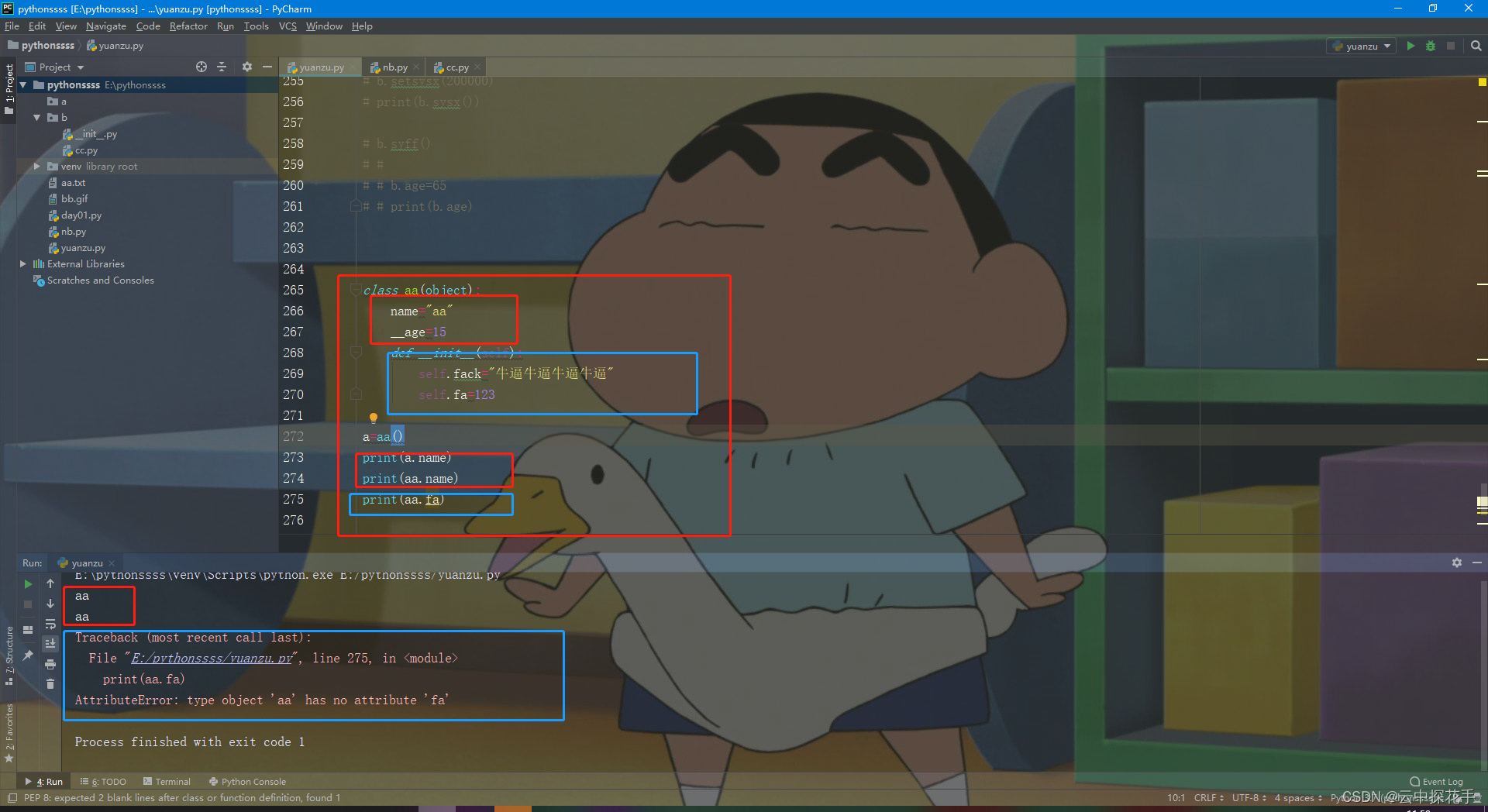The width and height of the screenshot is (1488, 812).
Task: Click the print icon in Run panel
Action: [50, 664]
